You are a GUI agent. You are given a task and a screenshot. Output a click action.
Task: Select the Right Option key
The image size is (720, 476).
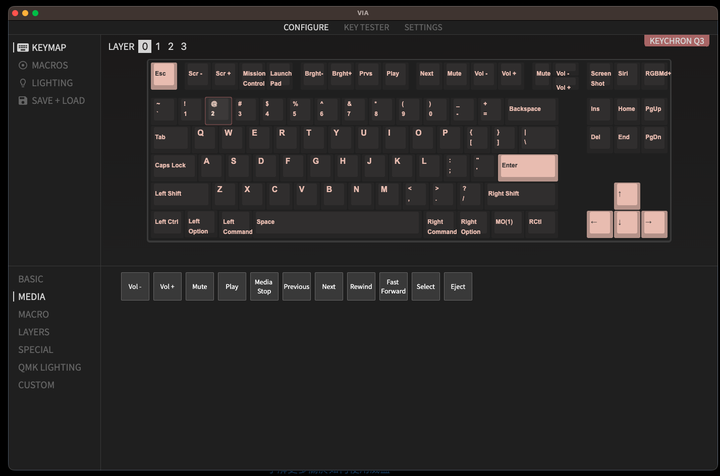[473, 223]
